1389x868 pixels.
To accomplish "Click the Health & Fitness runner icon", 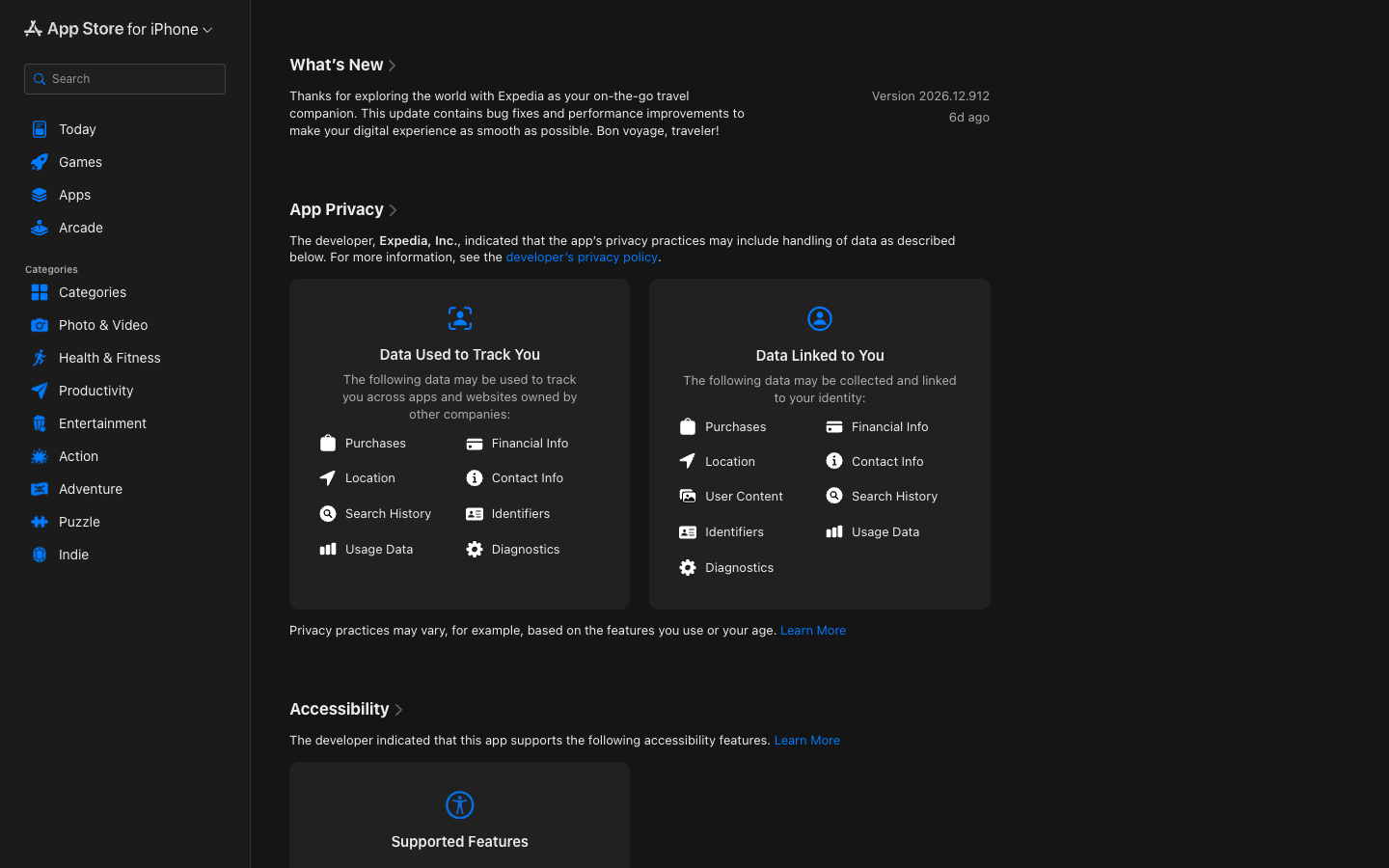I will tap(40, 358).
